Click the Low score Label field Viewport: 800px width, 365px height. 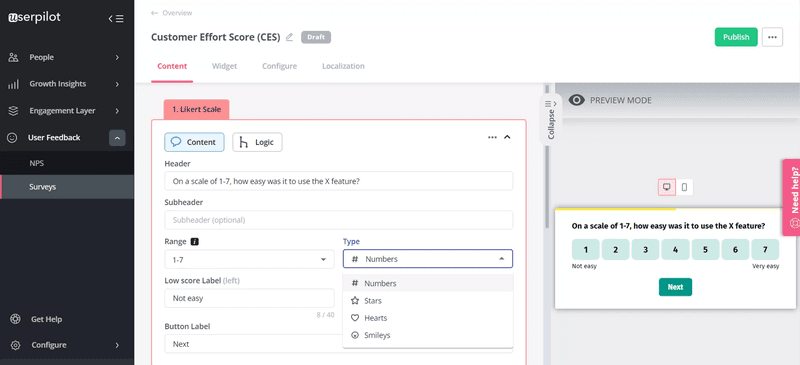pos(249,298)
